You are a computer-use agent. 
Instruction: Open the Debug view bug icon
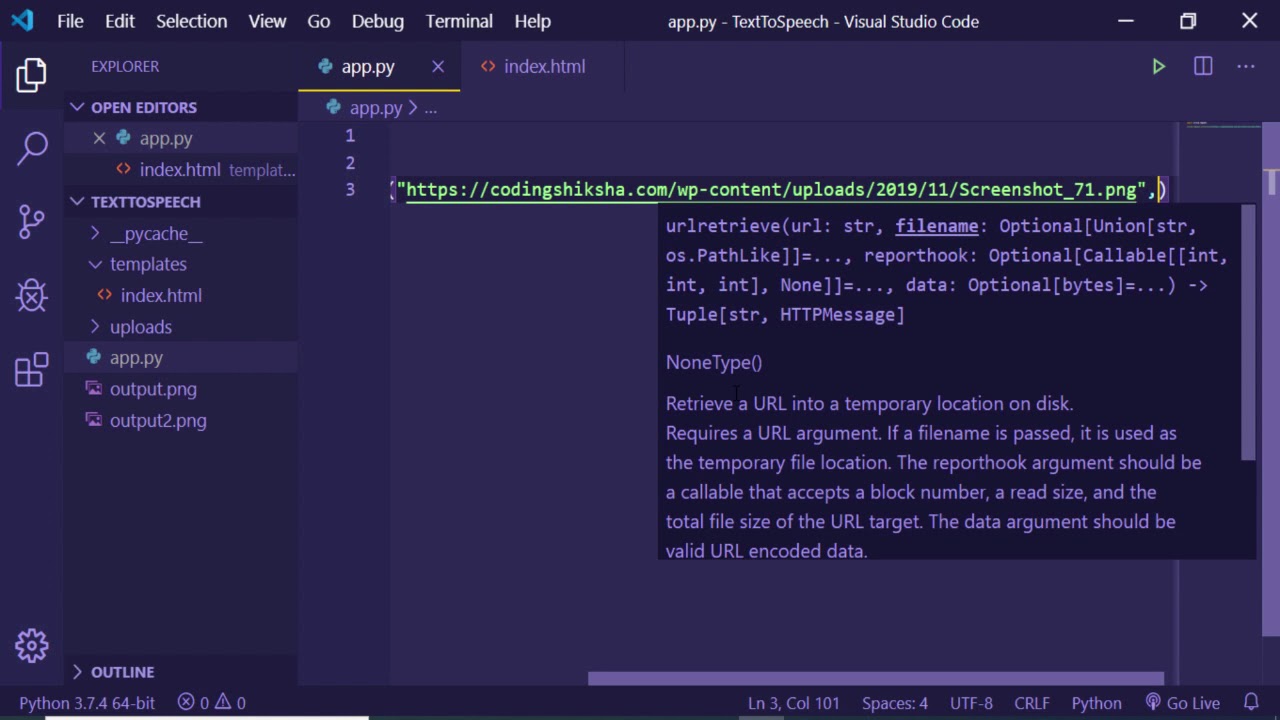pyautogui.click(x=32, y=295)
